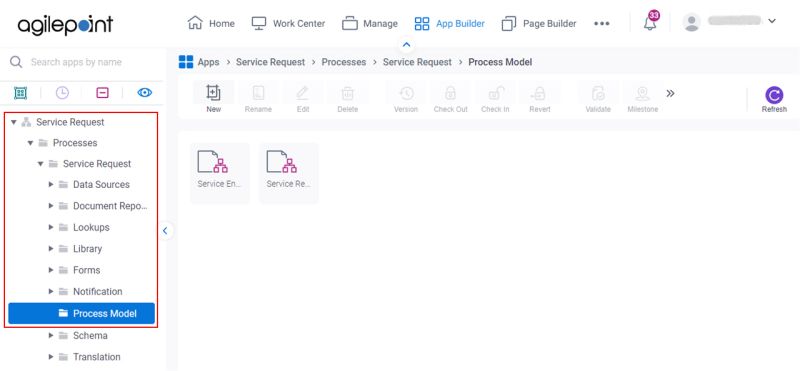Collapse the left sidebar panel arrow
This screenshot has height=371, width=800.
point(165,231)
